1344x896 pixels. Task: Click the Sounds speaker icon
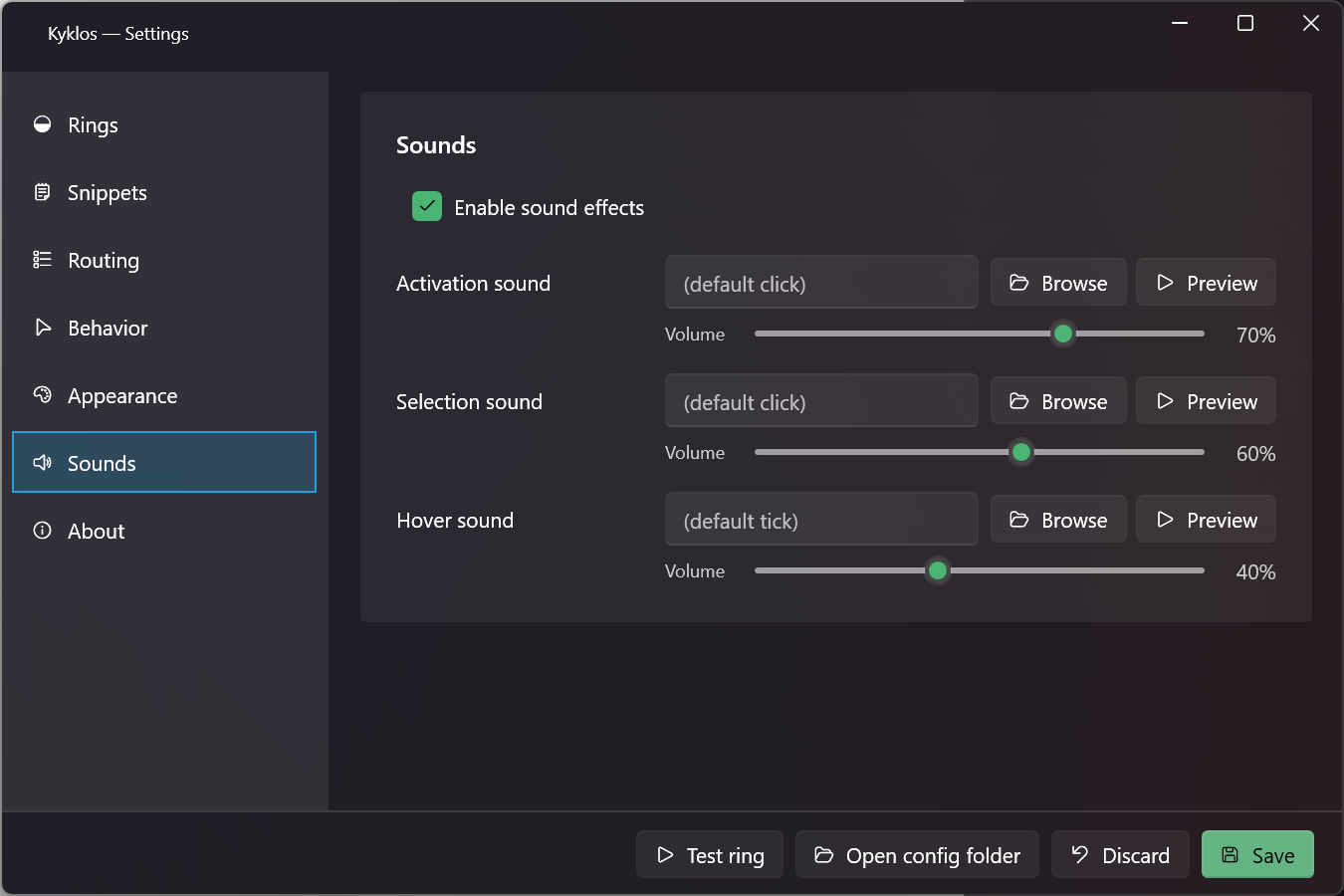coord(42,463)
